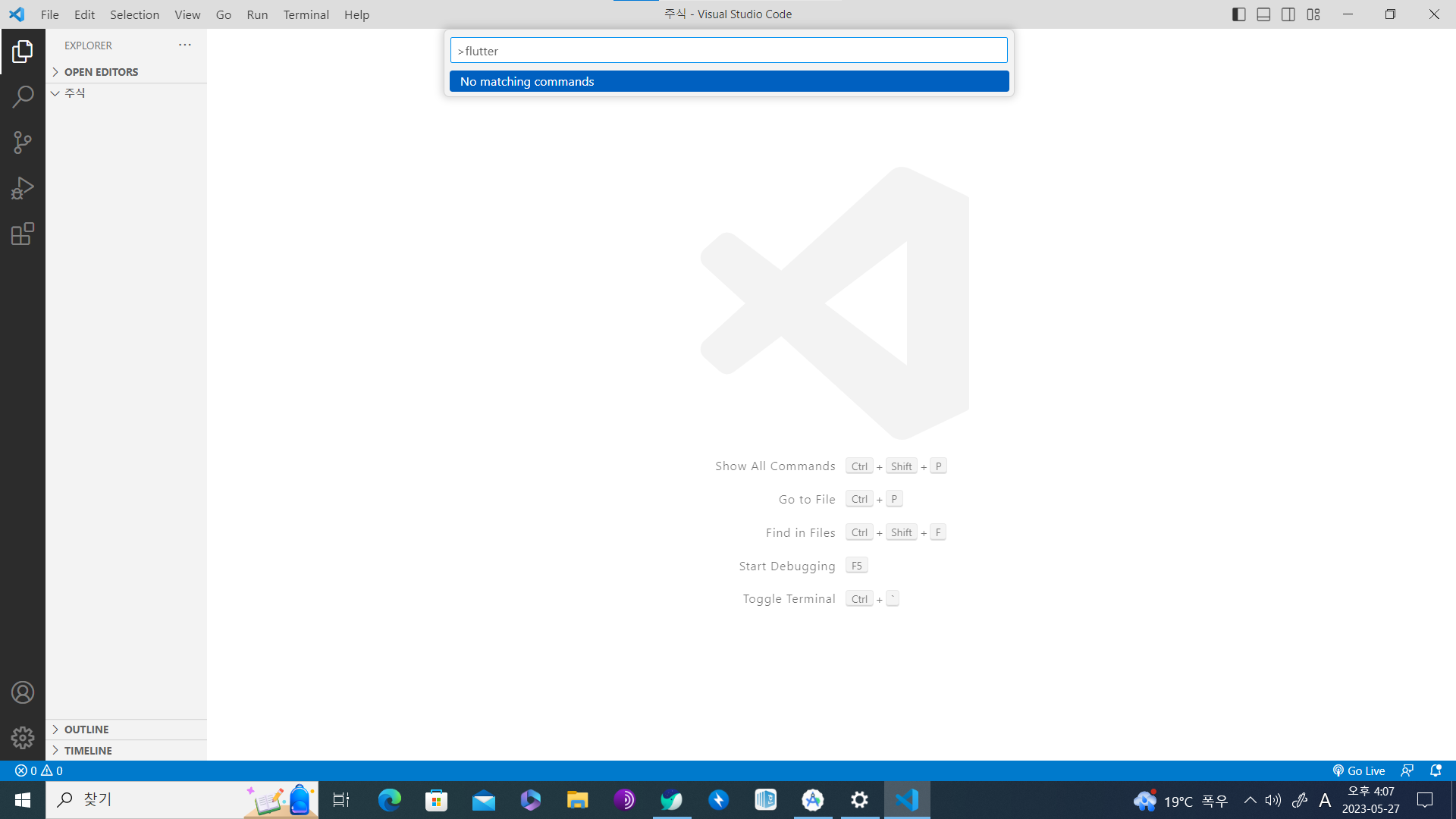Open the File menu
Image resolution: width=1456 pixels, height=819 pixels.
(x=50, y=14)
